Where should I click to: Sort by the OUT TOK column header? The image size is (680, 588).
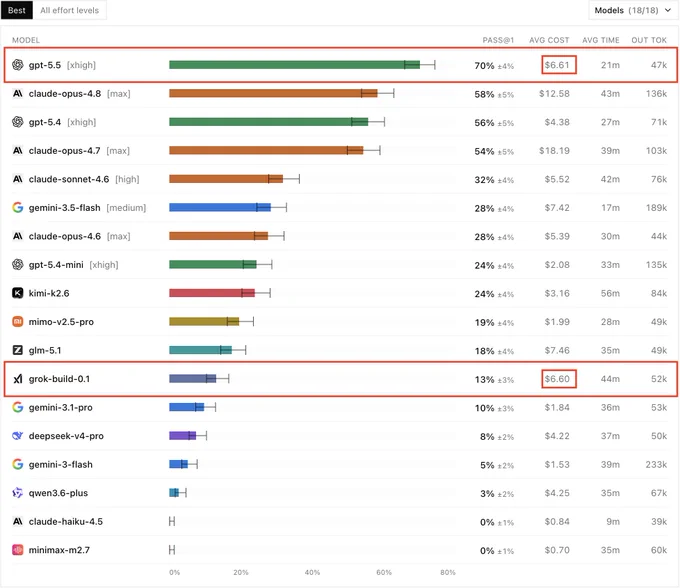(649, 40)
